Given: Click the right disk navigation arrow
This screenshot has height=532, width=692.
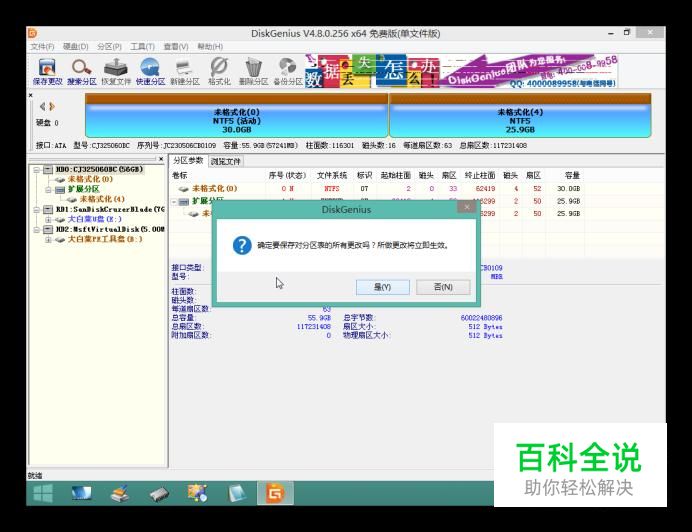Looking at the screenshot, I should [x=52, y=106].
